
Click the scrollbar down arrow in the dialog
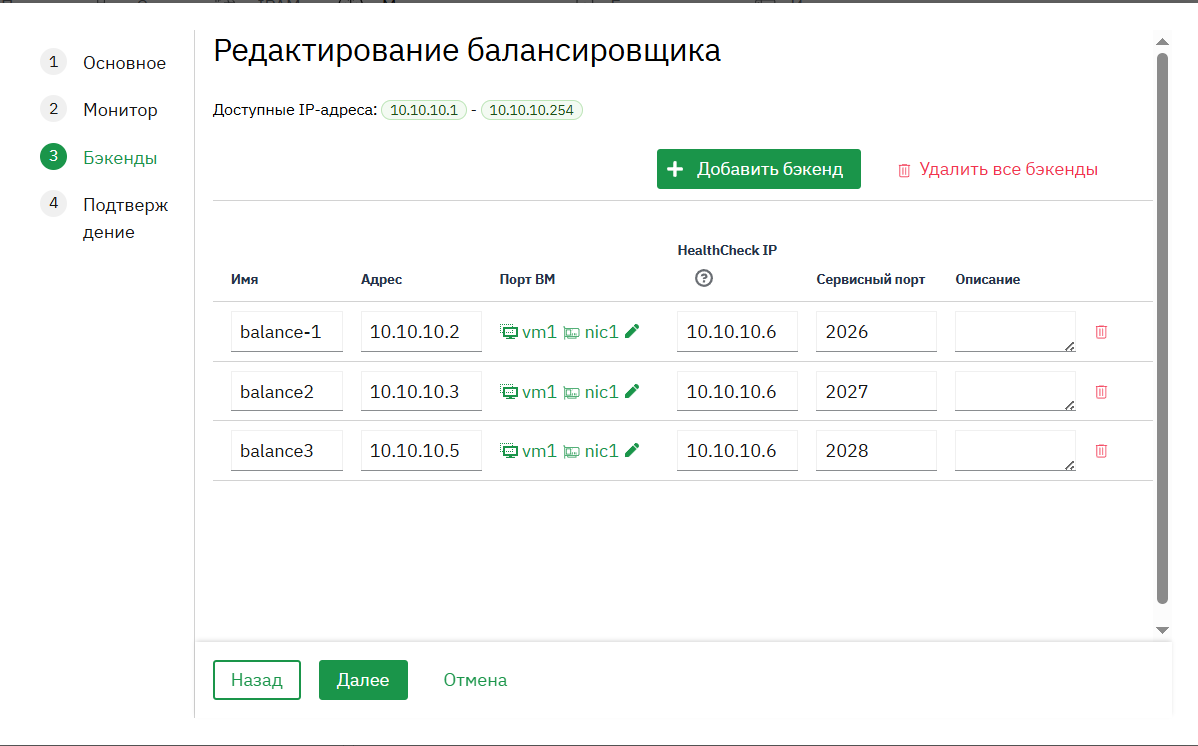[x=1162, y=630]
